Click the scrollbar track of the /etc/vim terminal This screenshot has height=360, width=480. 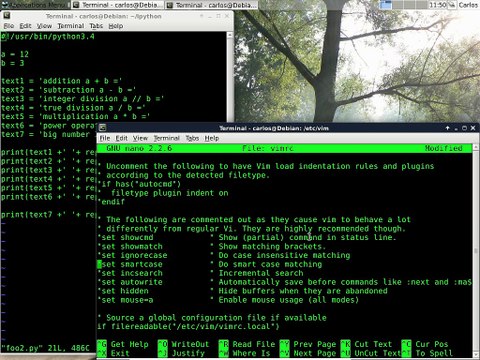(x=476, y=250)
